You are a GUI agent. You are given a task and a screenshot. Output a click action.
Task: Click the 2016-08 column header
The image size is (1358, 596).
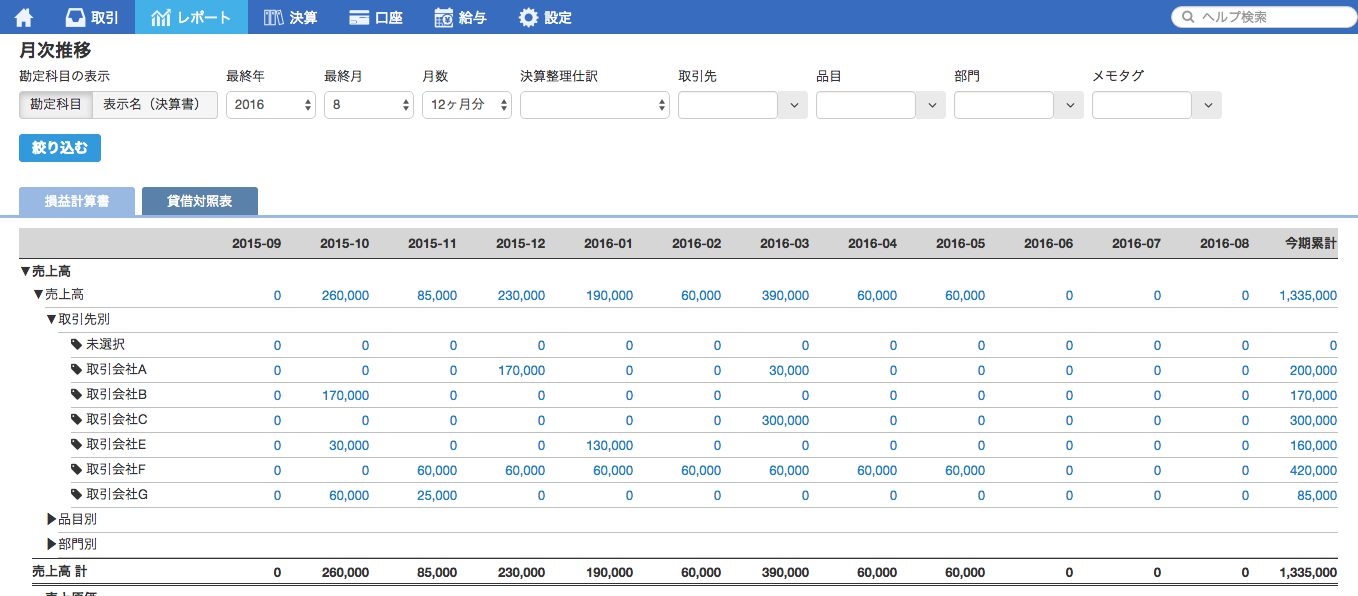click(x=1224, y=244)
